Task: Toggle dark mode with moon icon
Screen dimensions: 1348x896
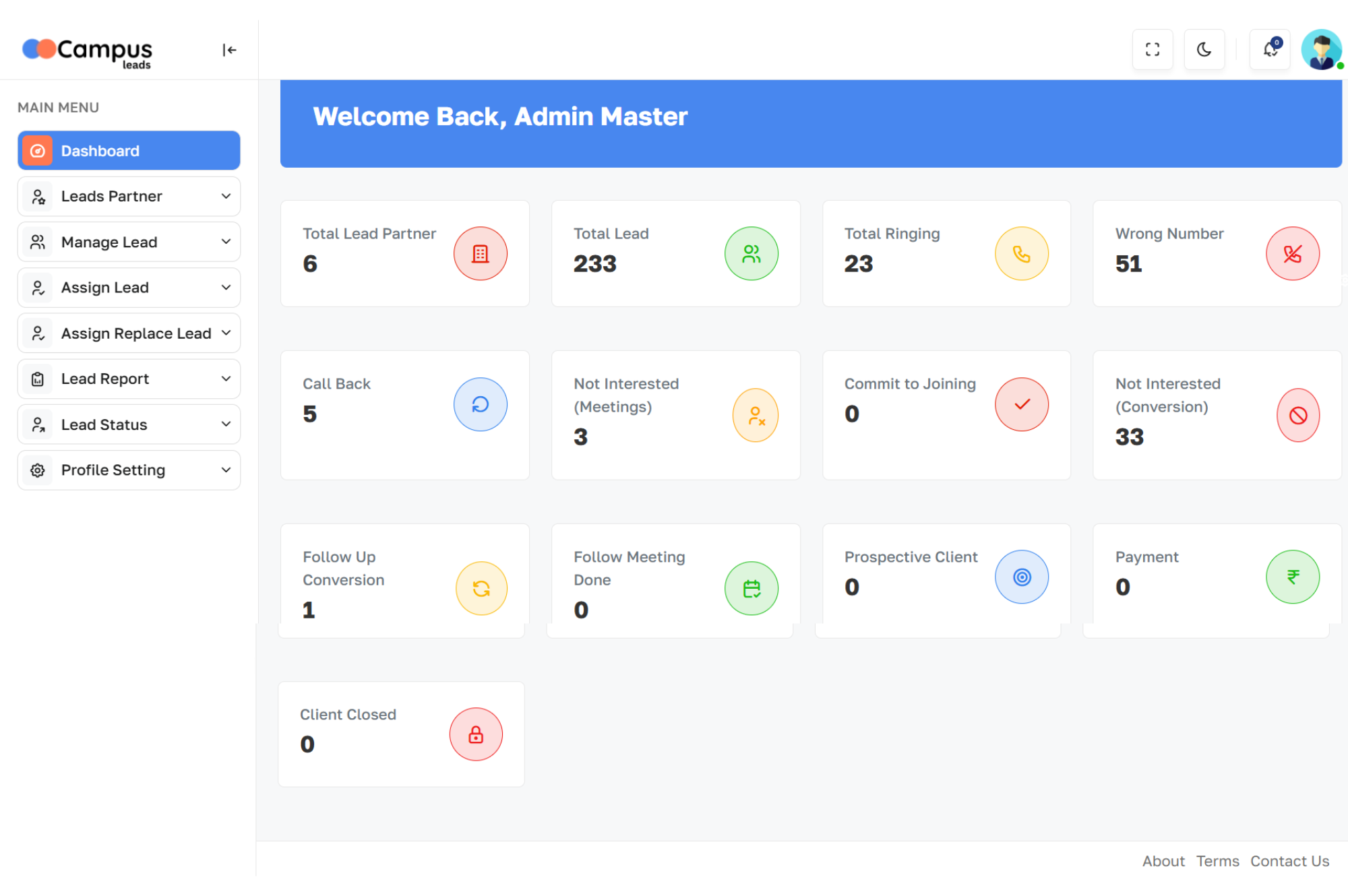Action: coord(1204,49)
